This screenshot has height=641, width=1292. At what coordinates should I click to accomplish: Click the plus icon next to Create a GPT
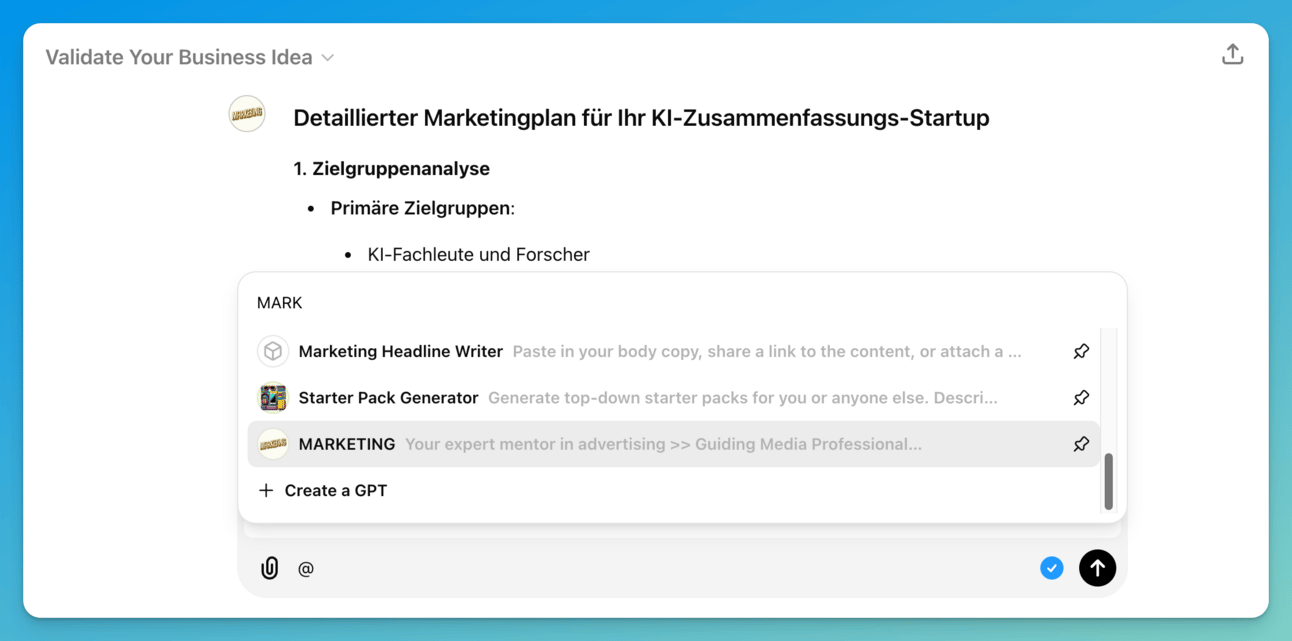coord(266,490)
